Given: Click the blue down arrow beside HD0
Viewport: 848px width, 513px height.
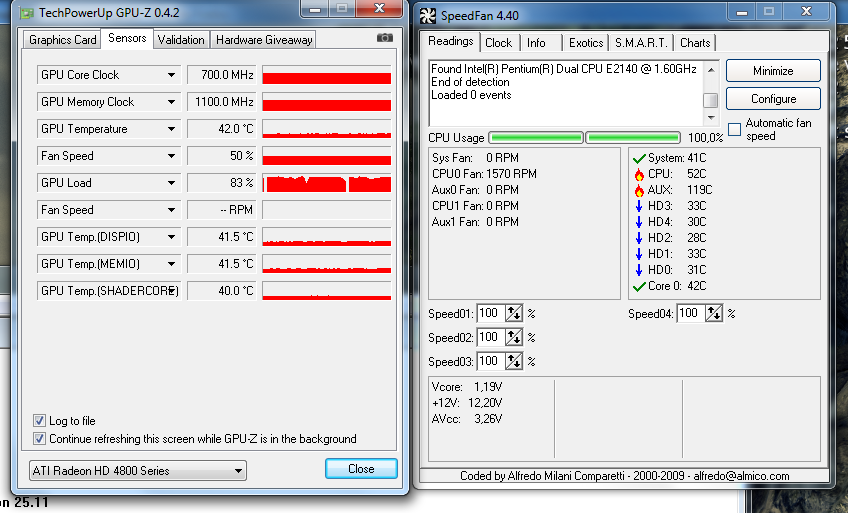Looking at the screenshot, I should click(x=639, y=270).
